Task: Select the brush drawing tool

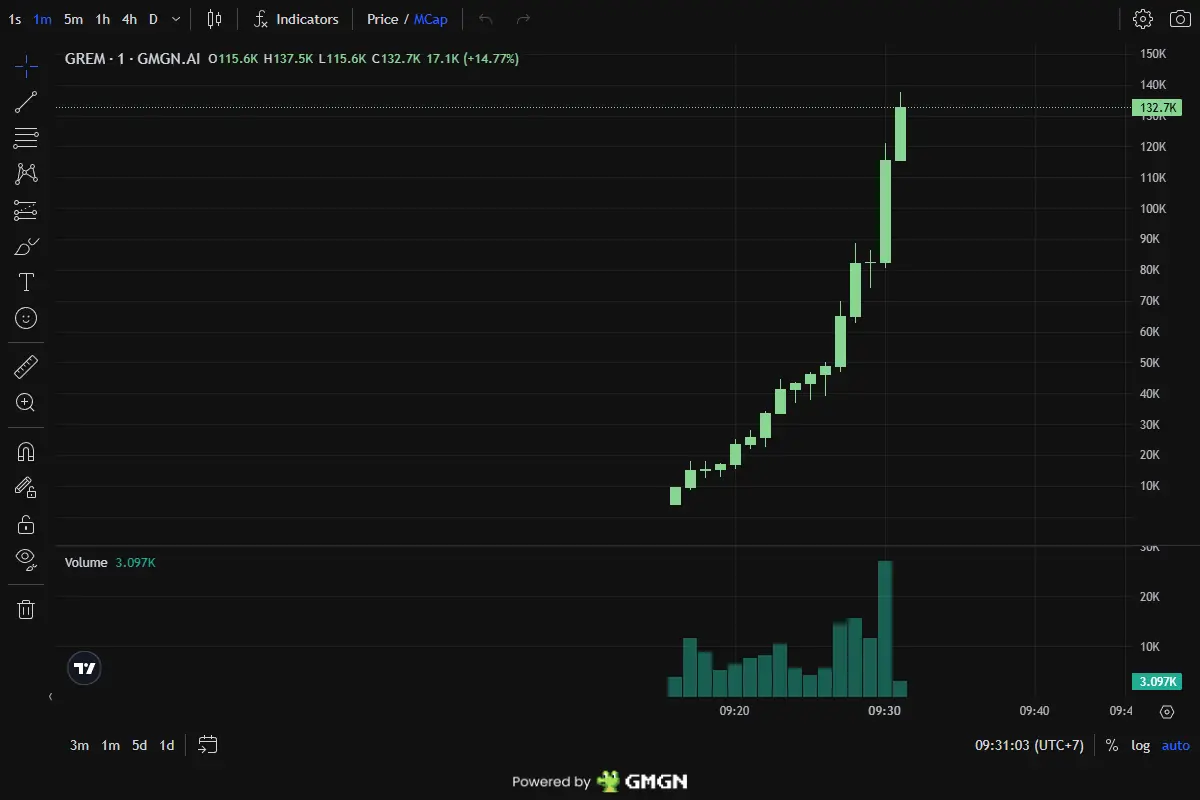Action: (26, 246)
